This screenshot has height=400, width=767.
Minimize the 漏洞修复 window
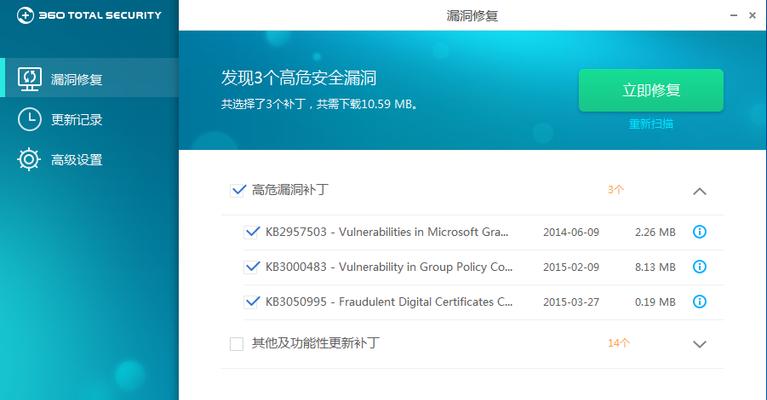point(733,16)
